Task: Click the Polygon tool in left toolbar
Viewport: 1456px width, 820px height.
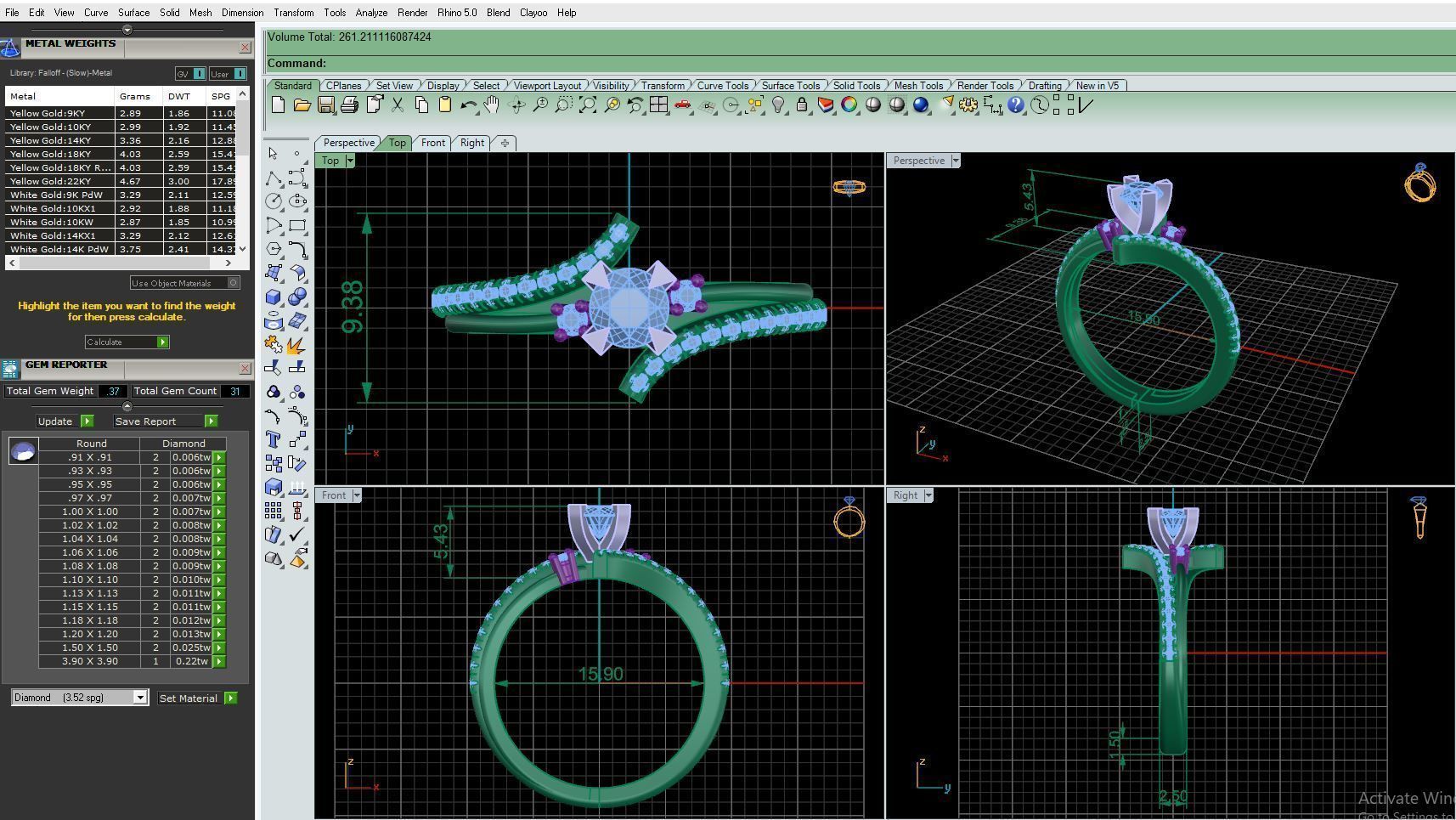Action: 274,249
